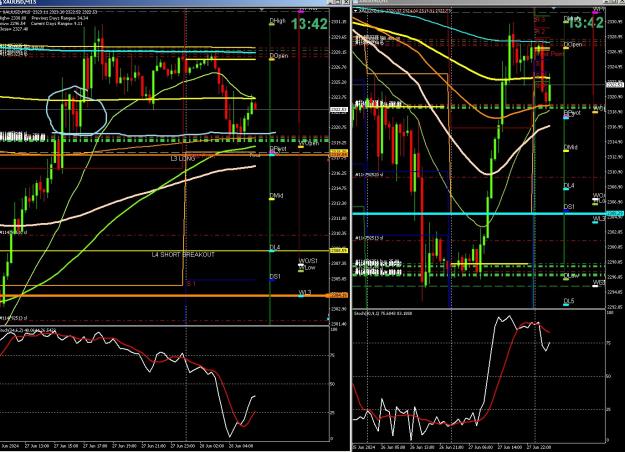Click the 27 Jun 22:00 time label in right chart
Screen dimensions: 625x452
539,447
